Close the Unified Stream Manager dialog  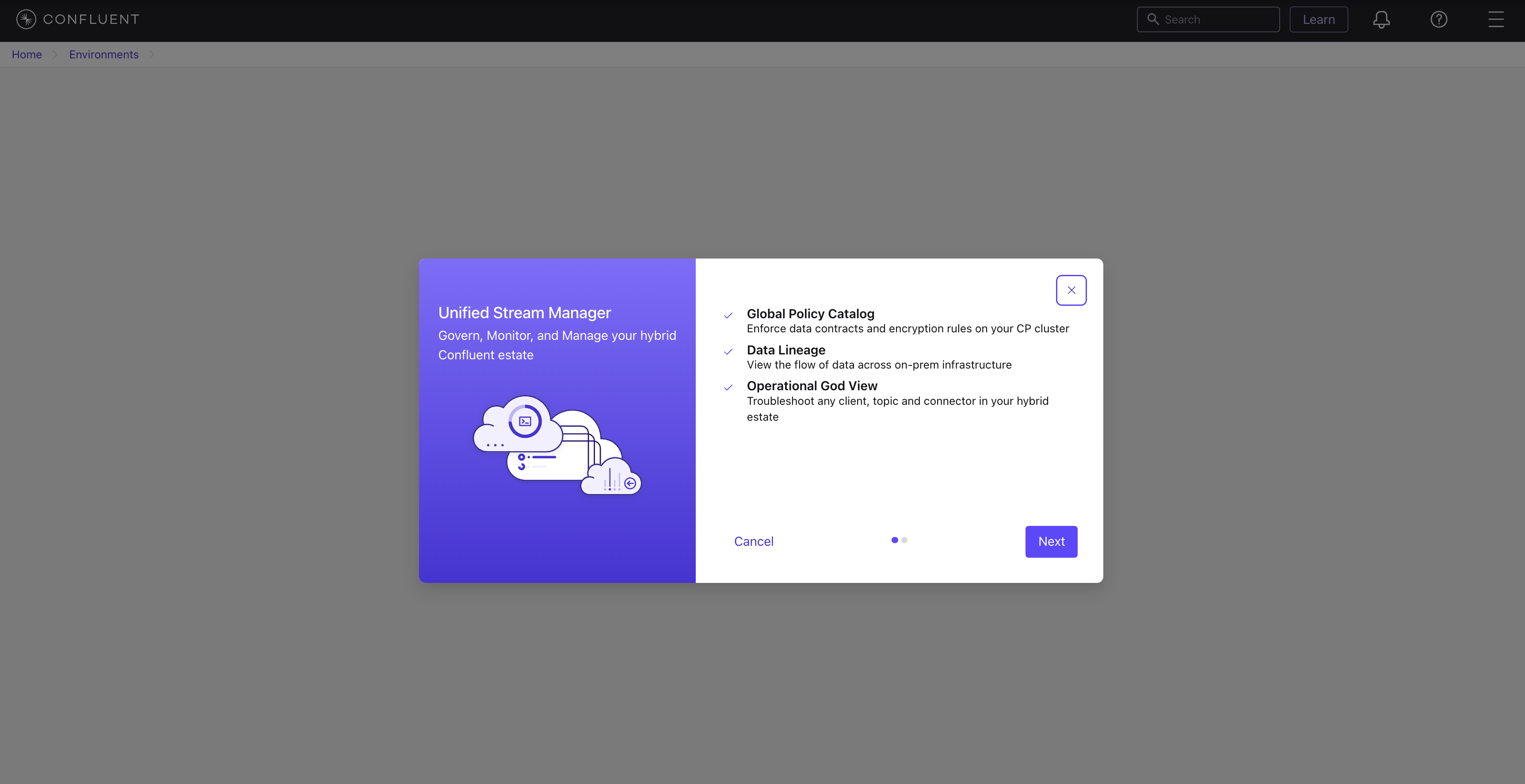1071,290
